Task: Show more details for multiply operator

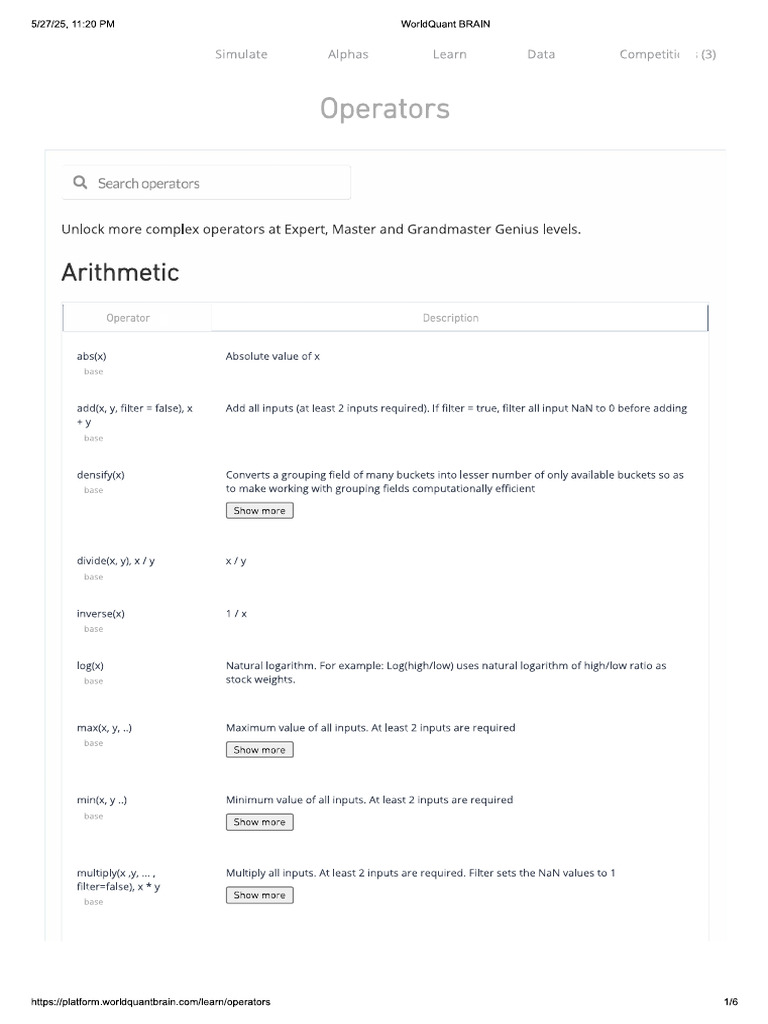Action: pyautogui.click(x=259, y=895)
